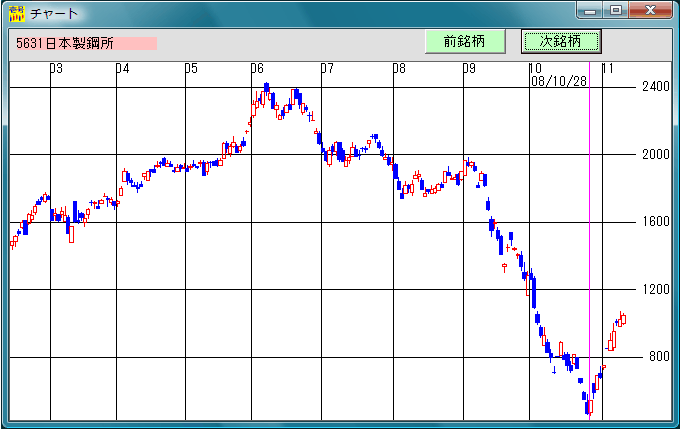682x431 pixels.
Task: Click the magenta date cursor line
Action: pyautogui.click(x=589, y=241)
